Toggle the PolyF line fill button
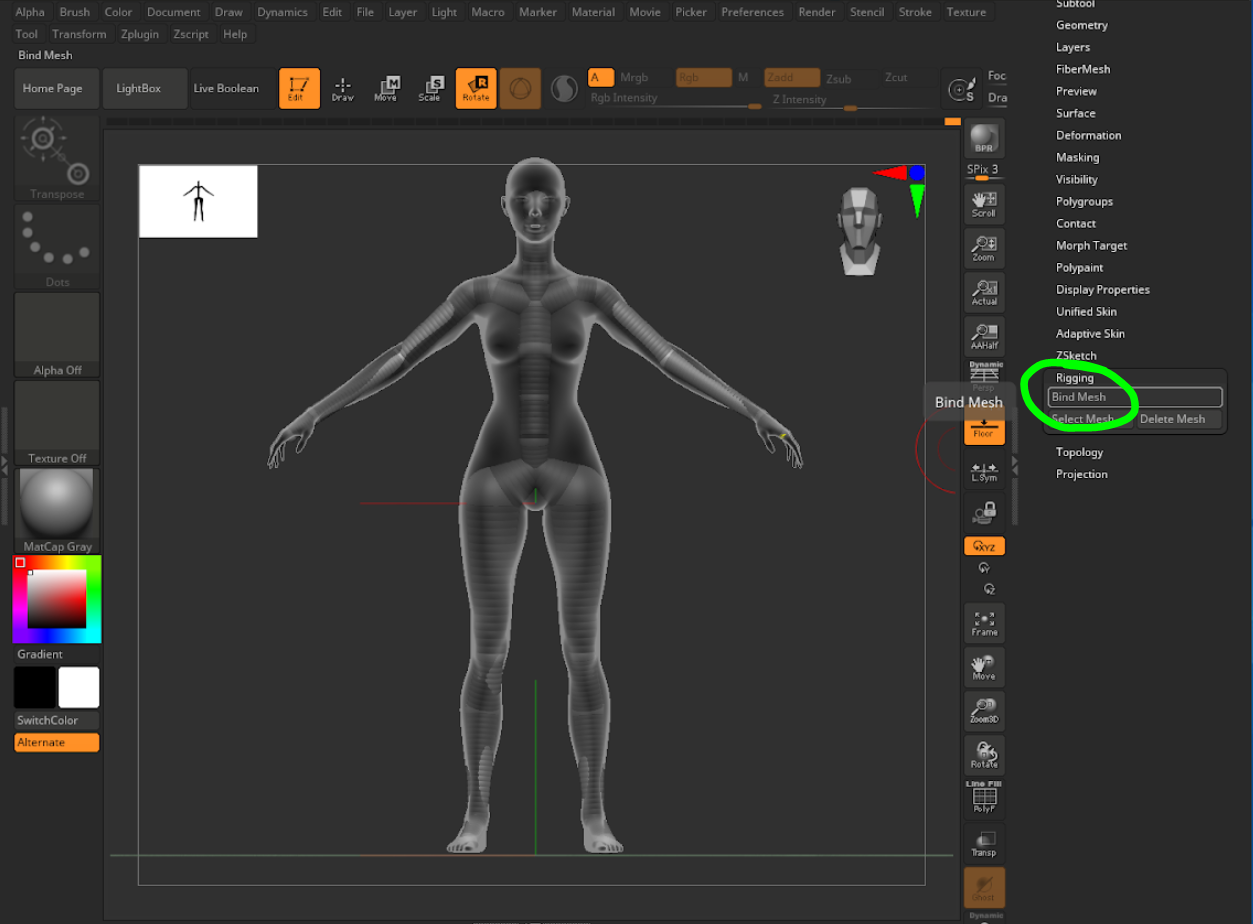Screen dimensions: 1253x924 point(984,799)
